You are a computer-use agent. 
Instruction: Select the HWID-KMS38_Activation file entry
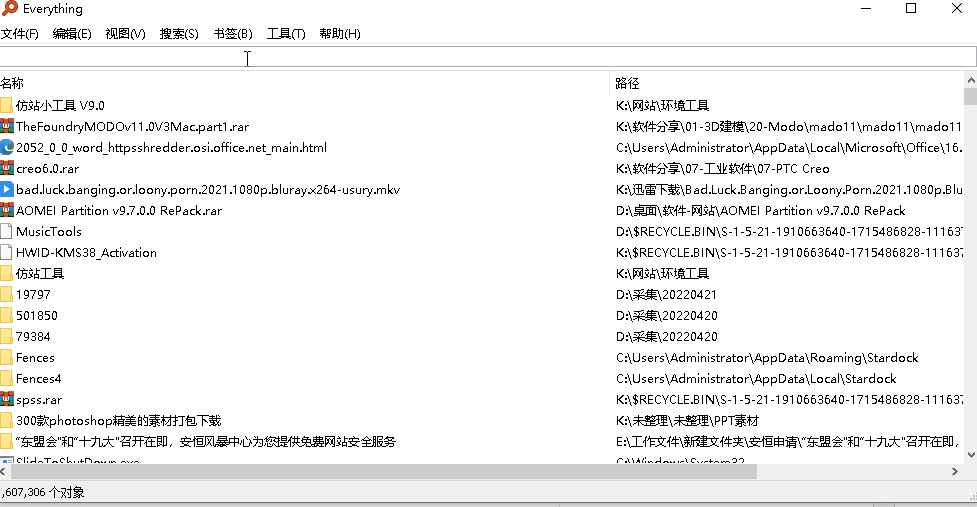tap(86, 253)
